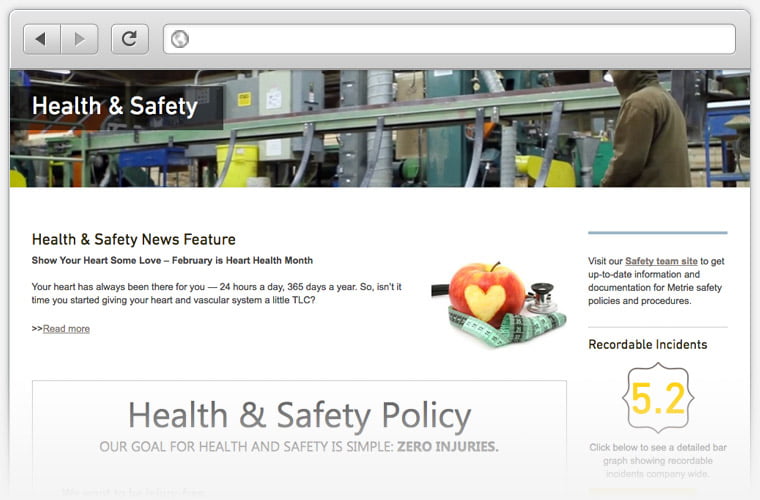Open the Read more link
The image size is (760, 500).
click(x=66, y=328)
